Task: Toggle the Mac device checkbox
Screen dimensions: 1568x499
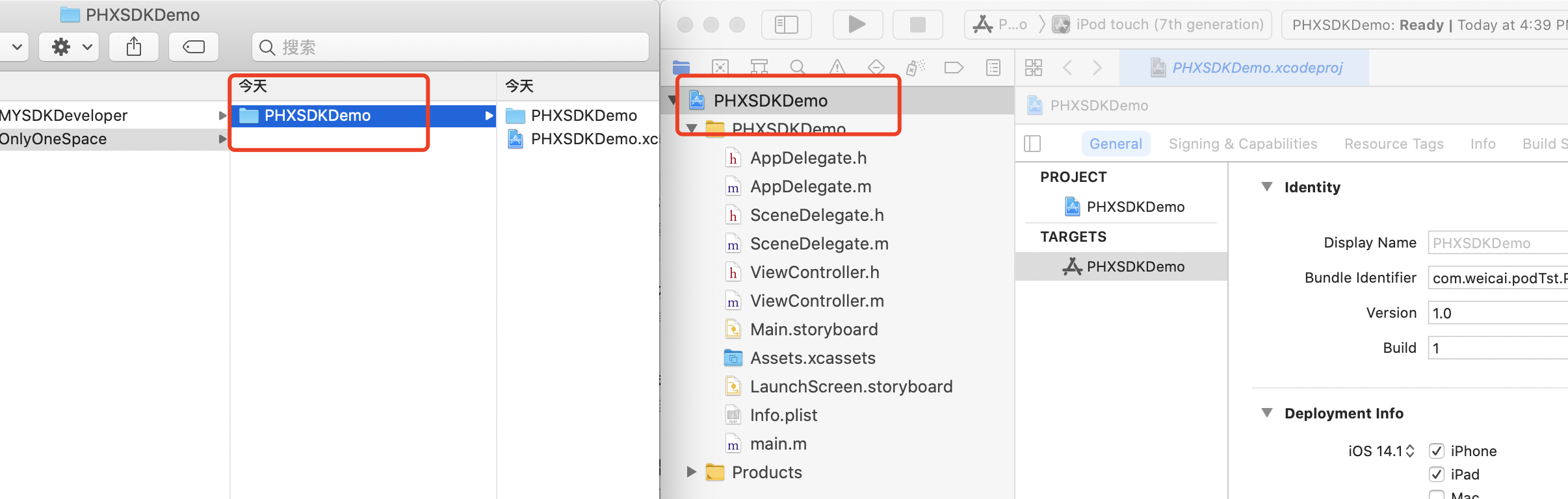Action: pos(1437,495)
